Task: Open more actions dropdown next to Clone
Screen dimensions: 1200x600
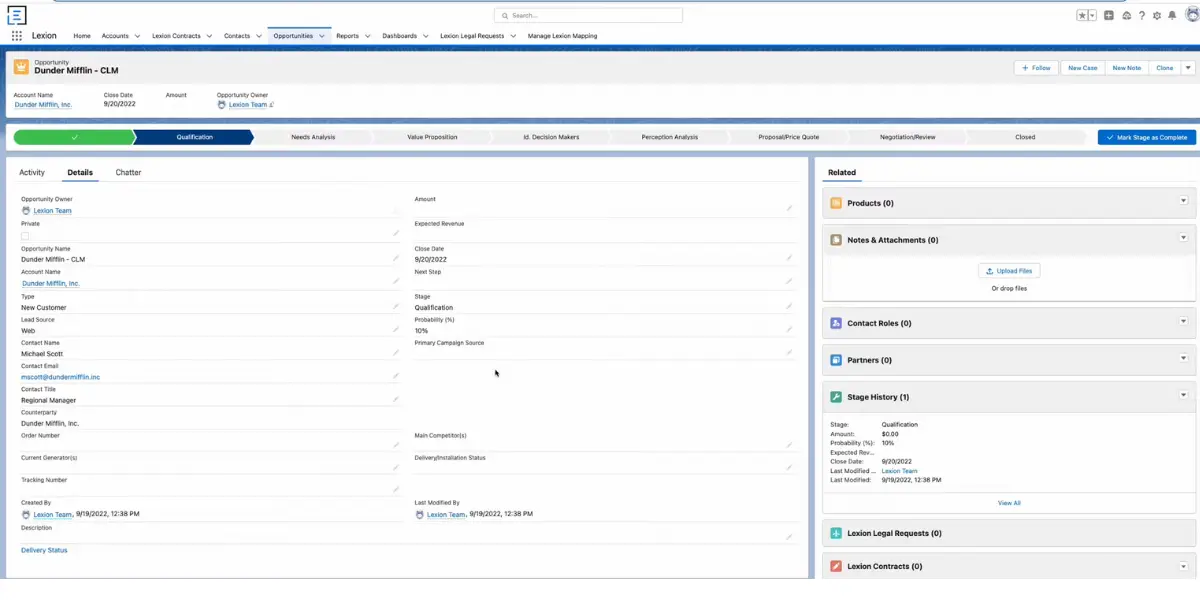Action: click(x=1188, y=68)
